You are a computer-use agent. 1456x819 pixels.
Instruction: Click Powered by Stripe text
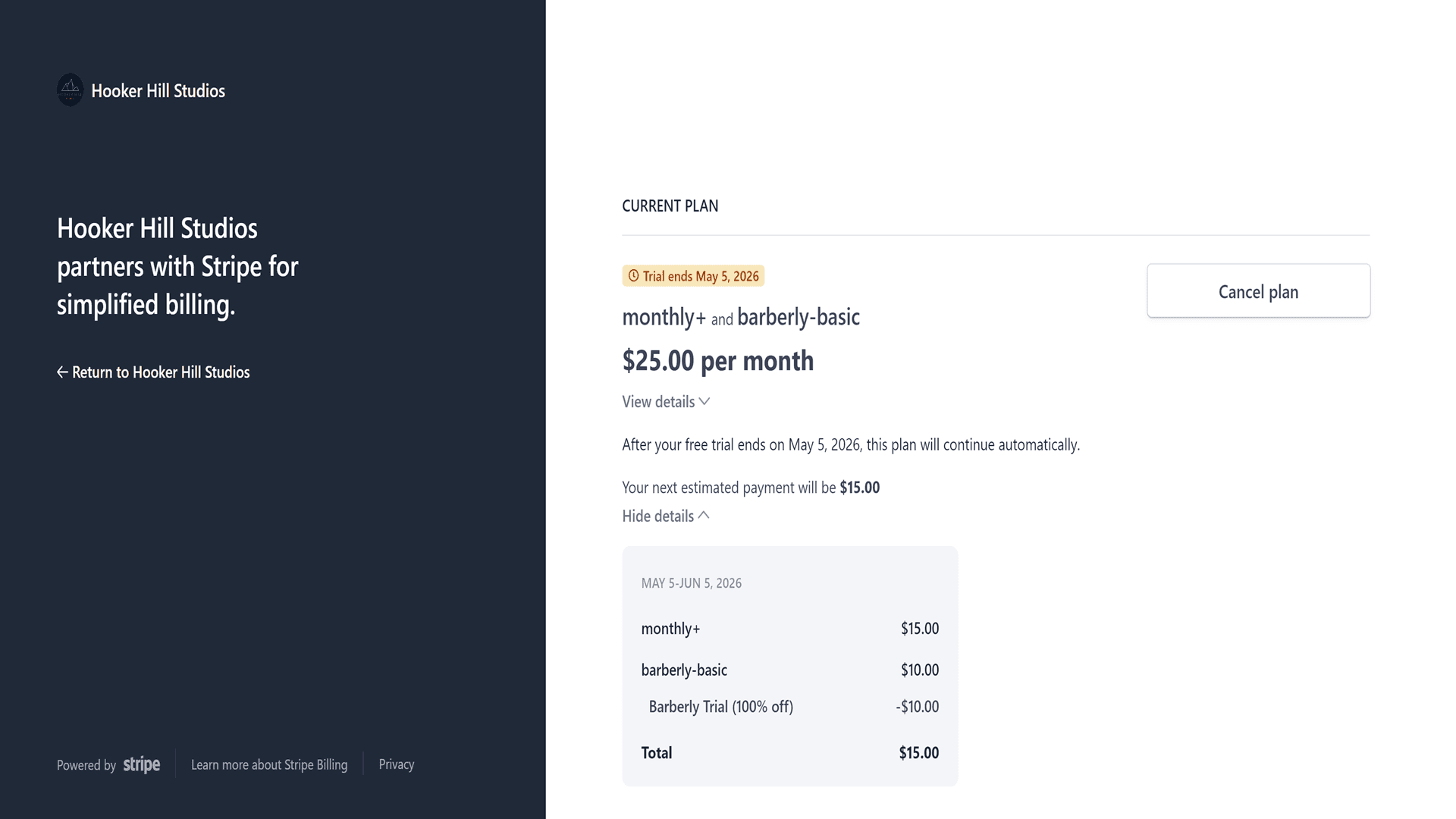point(108,764)
